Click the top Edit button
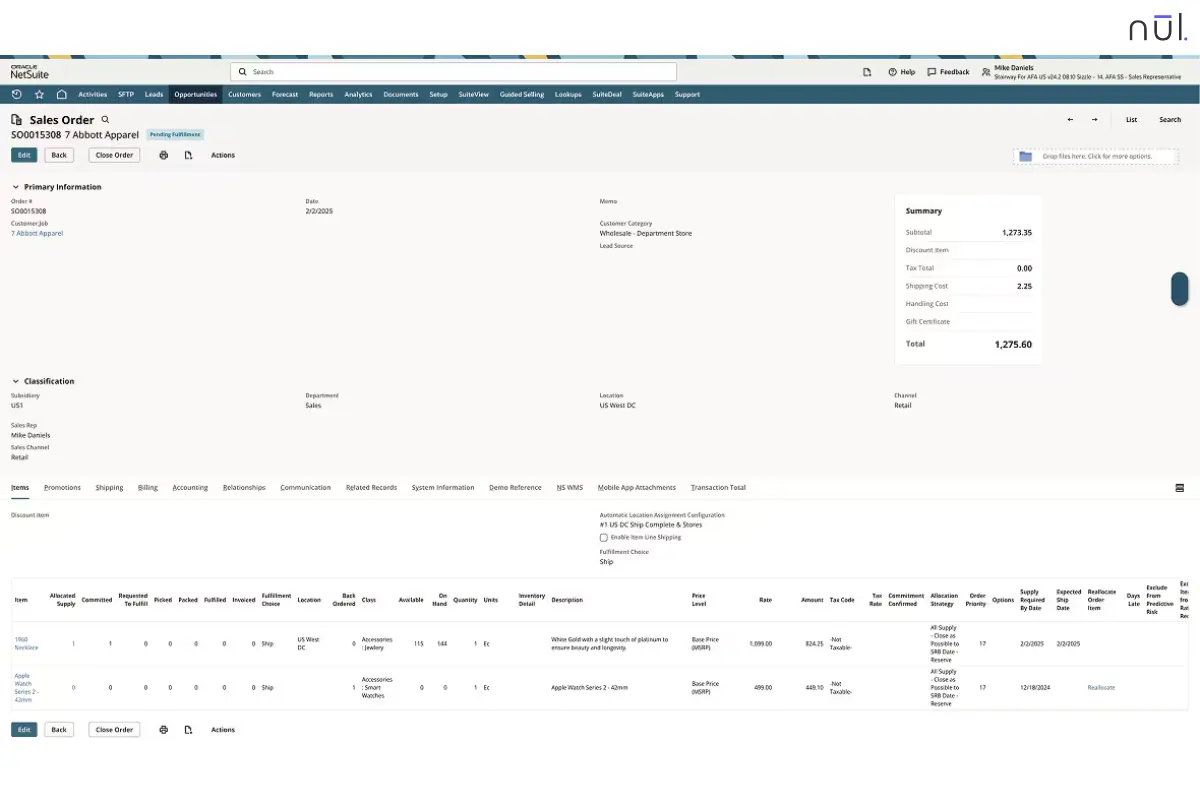 click(x=25, y=155)
